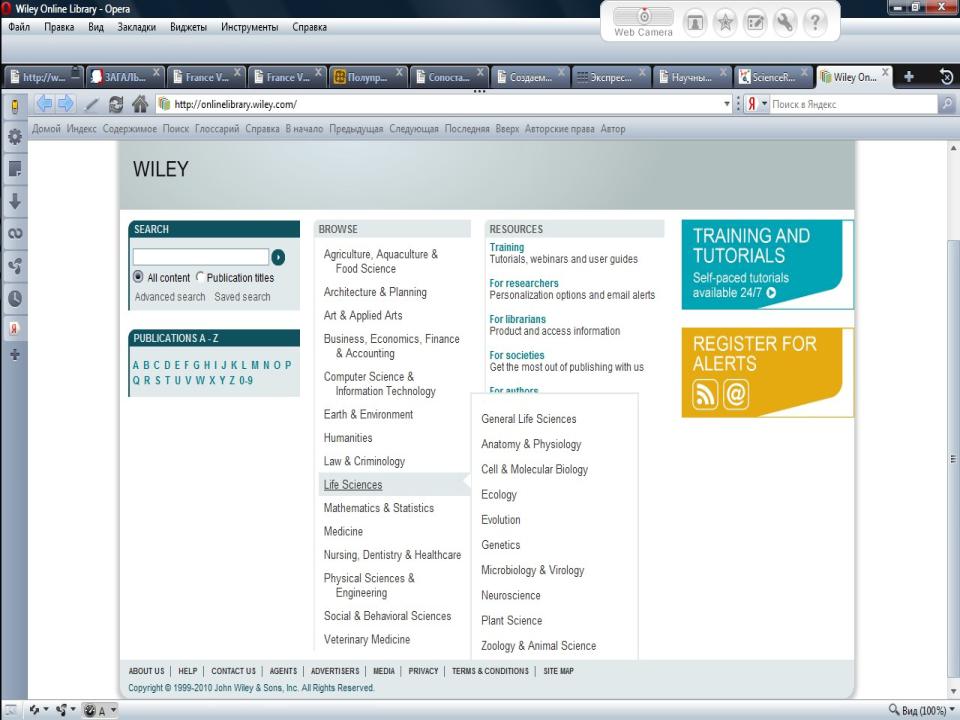Screen dimensions: 960x720
Task: Open the sync status bar dropdown arrow
Action: [46, 710]
